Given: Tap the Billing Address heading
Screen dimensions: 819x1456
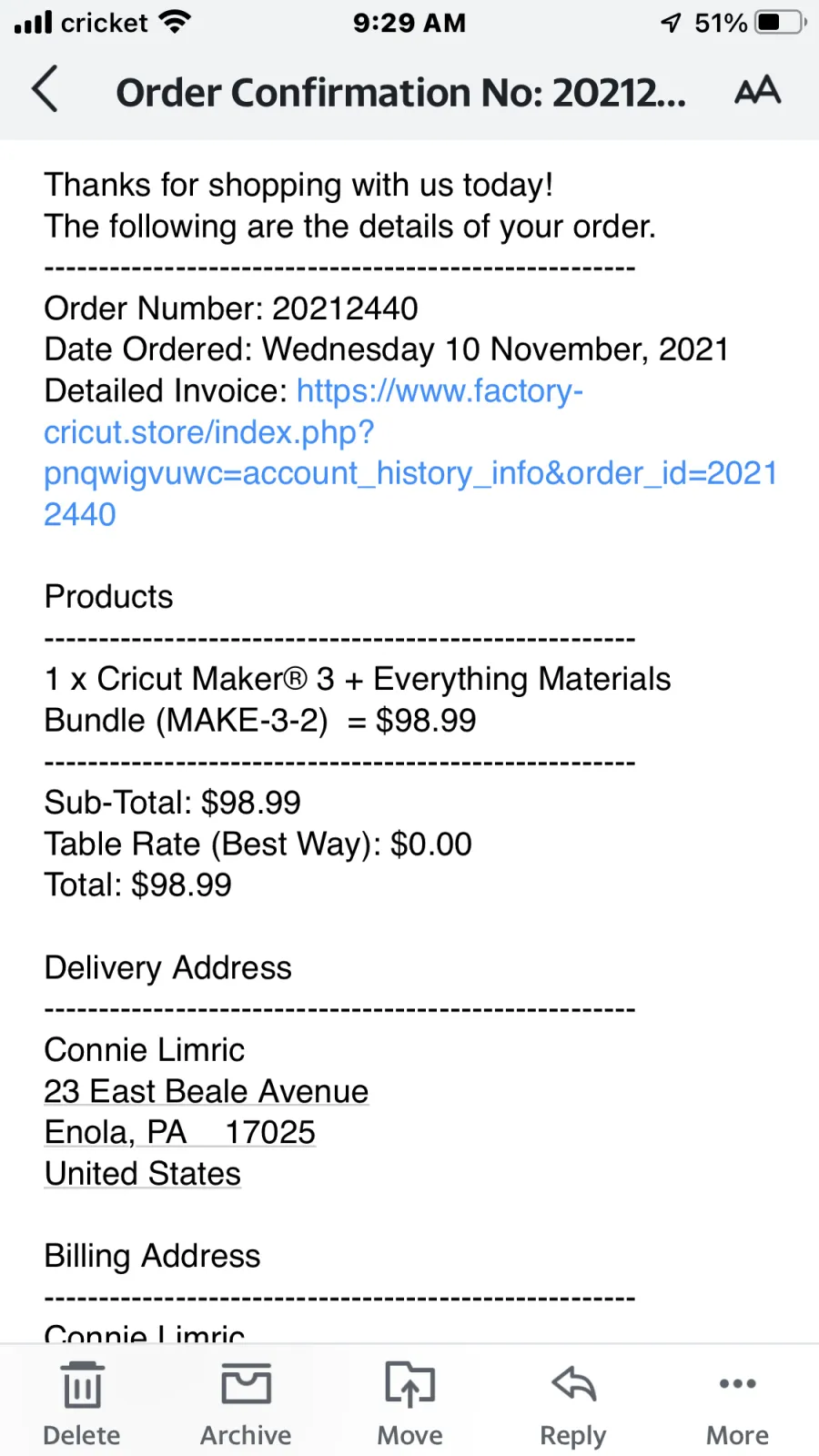Looking at the screenshot, I should click(153, 1256).
